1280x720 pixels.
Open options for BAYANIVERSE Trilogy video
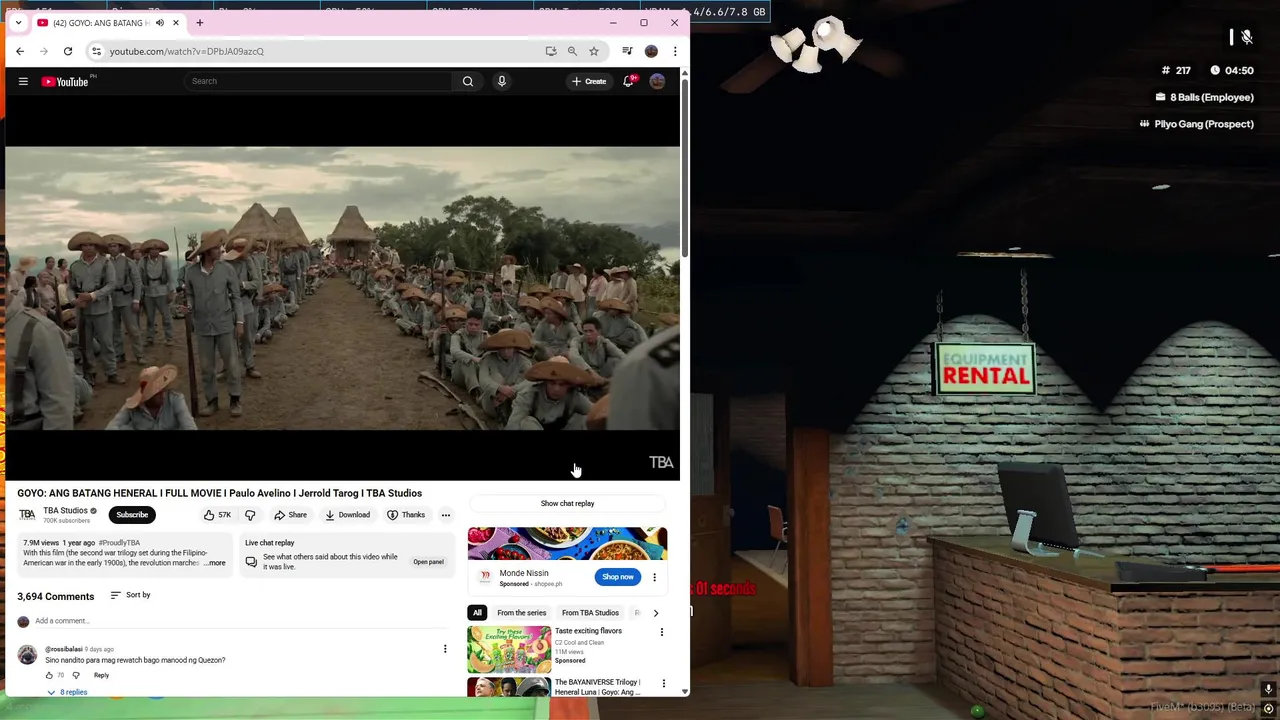point(663,684)
